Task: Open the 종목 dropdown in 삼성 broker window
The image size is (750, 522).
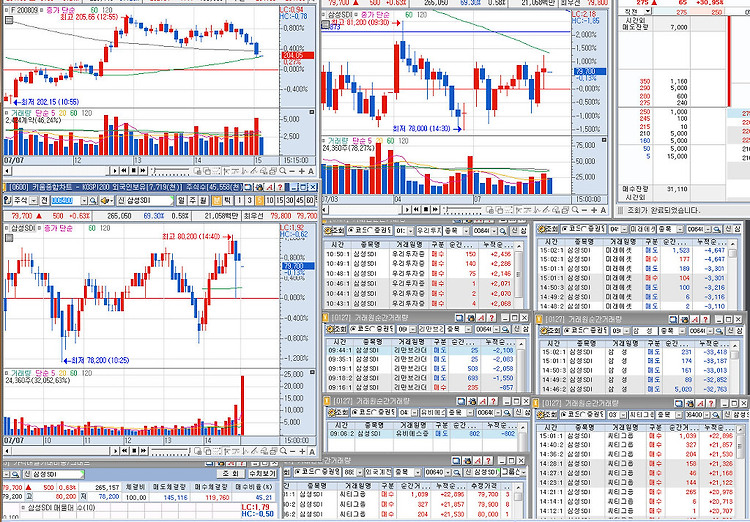Action: point(680,331)
